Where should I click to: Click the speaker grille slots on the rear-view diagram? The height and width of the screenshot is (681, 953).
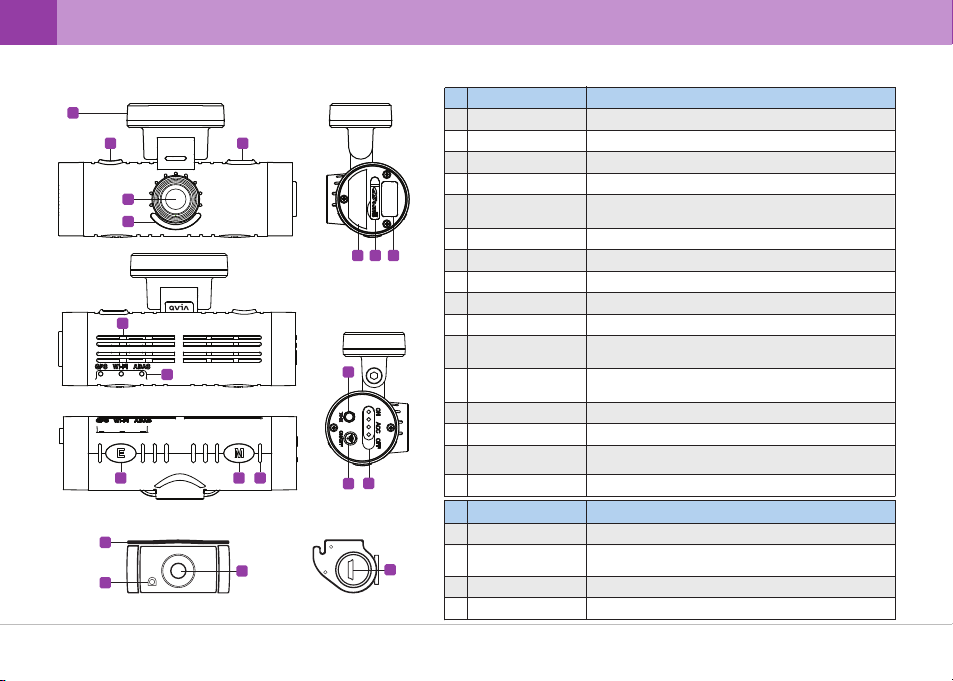(179, 348)
